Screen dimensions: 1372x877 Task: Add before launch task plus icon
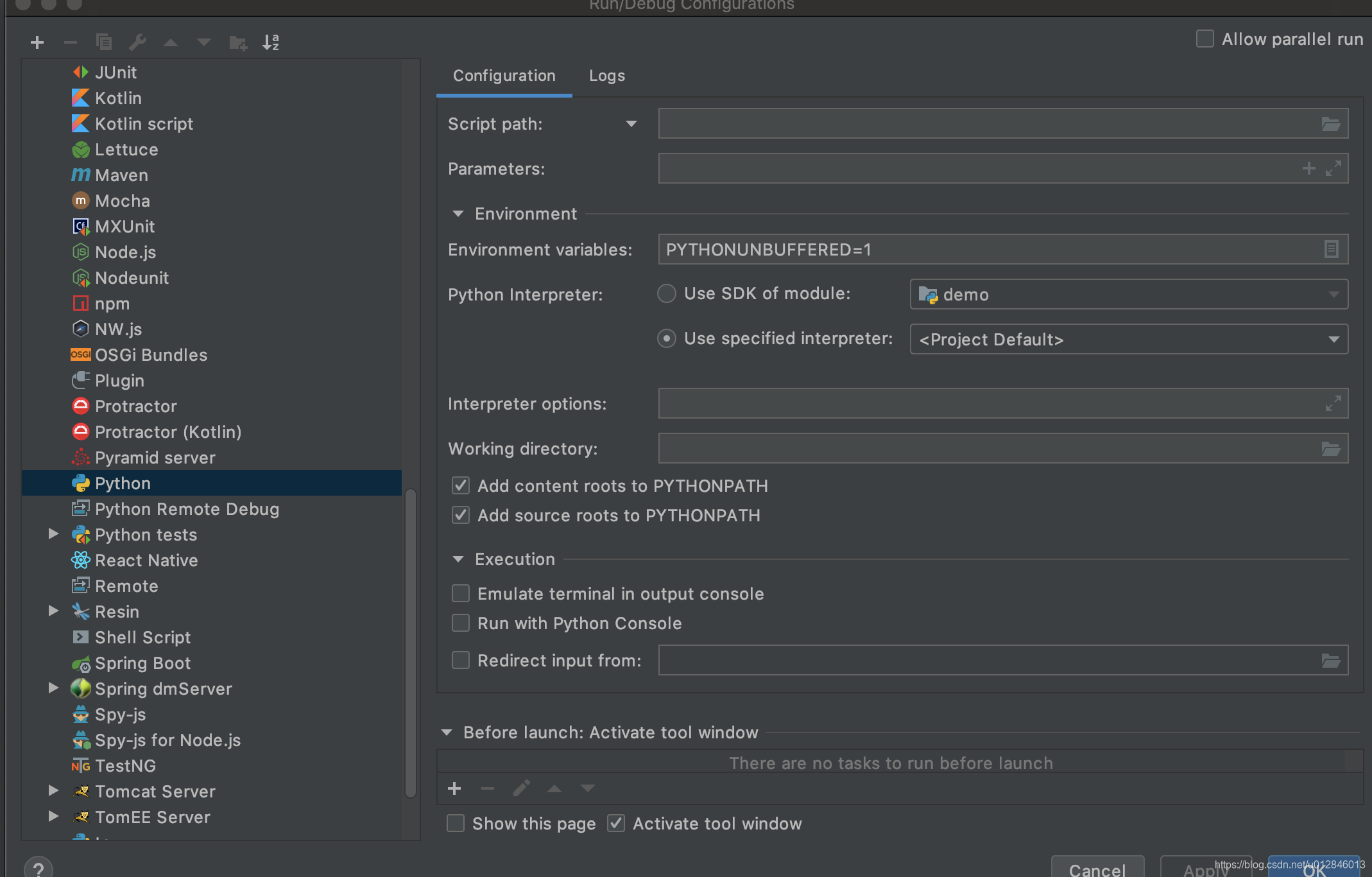[x=454, y=788]
